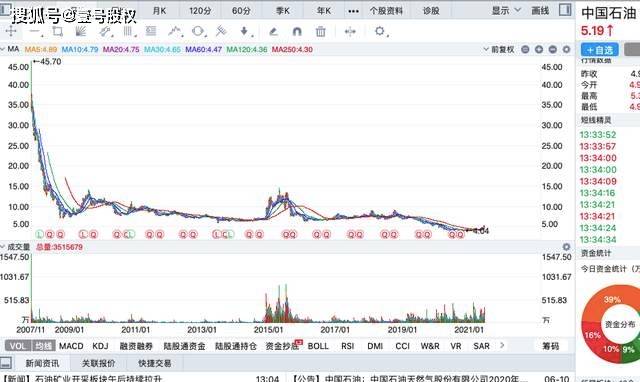The image size is (640, 382).
Task: Switch to the 月K period tab
Action: [159, 11]
